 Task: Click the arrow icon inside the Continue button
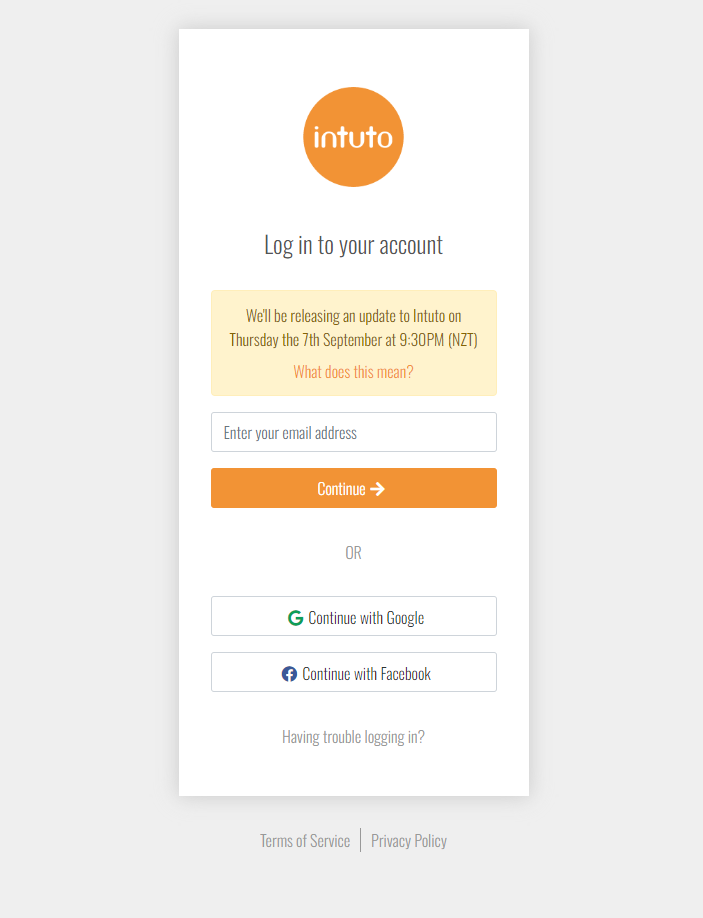point(378,488)
